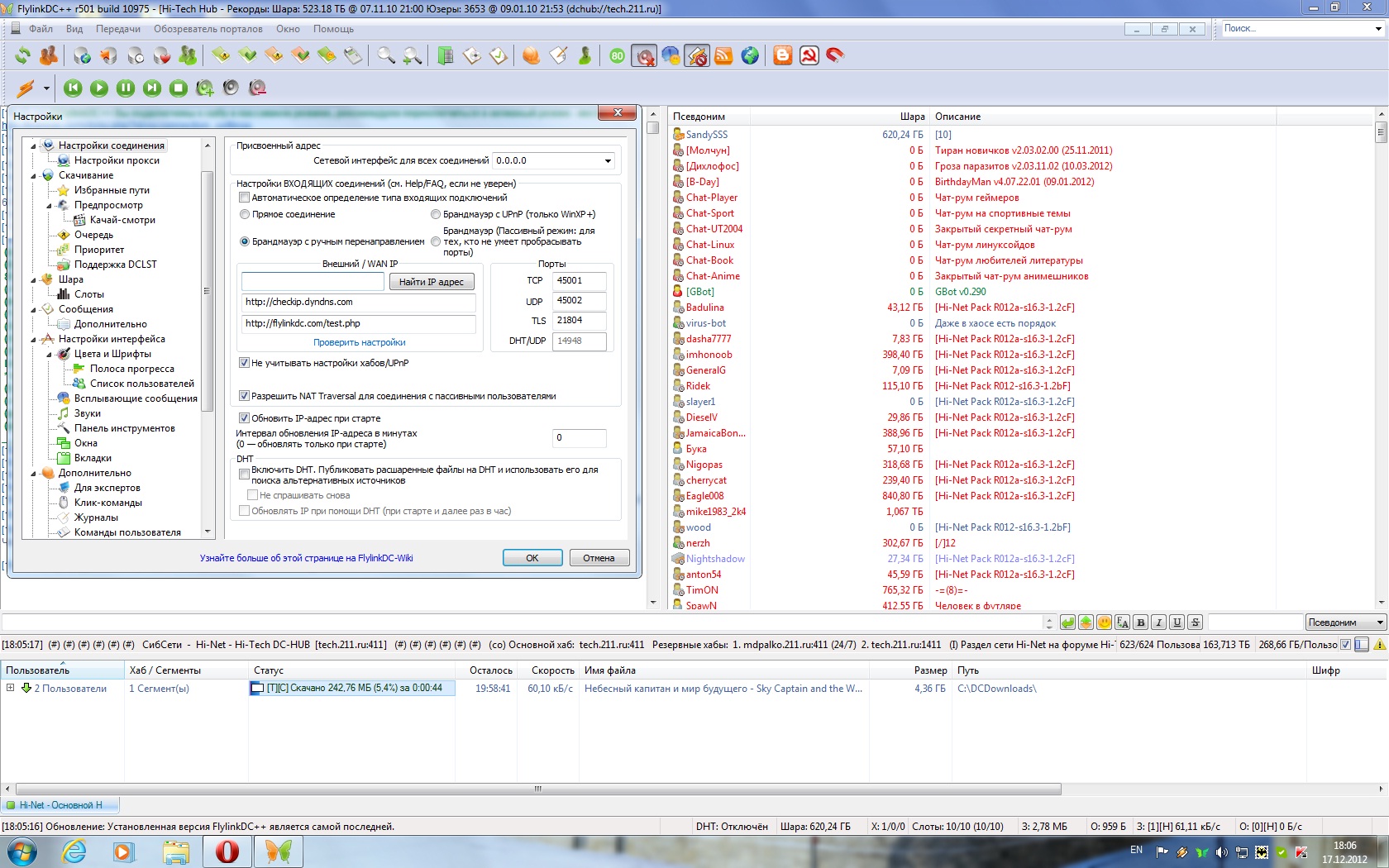
Task: Click the red magnet icon in toolbar
Action: point(835,55)
